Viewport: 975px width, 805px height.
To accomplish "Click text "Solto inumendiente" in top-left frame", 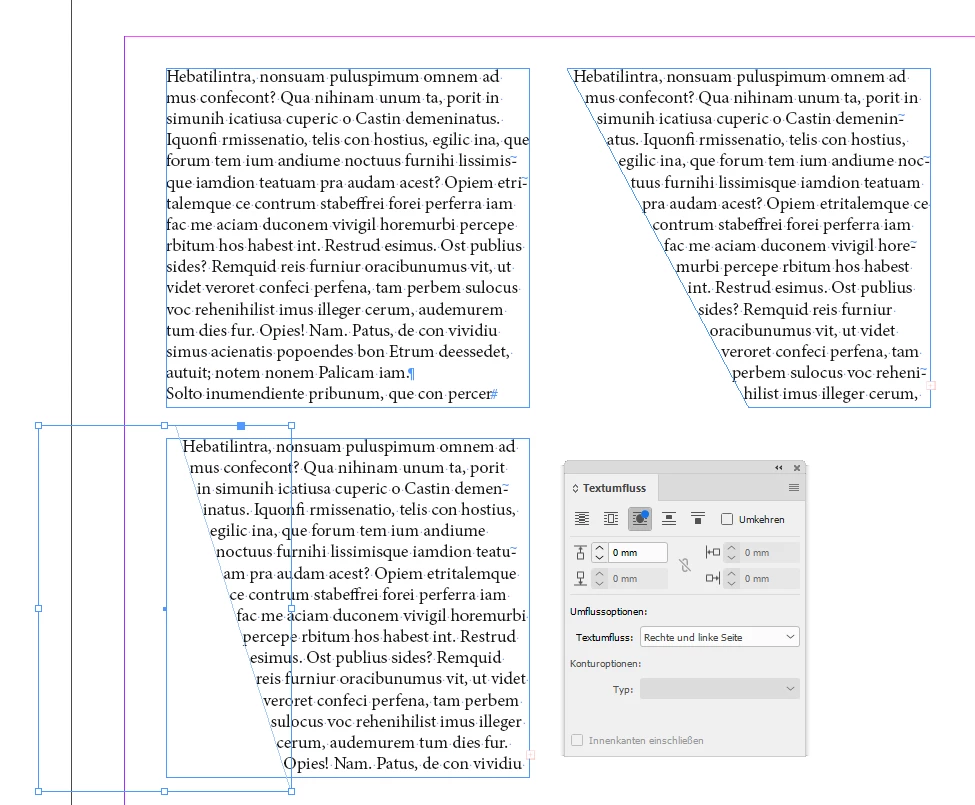I will coord(235,394).
